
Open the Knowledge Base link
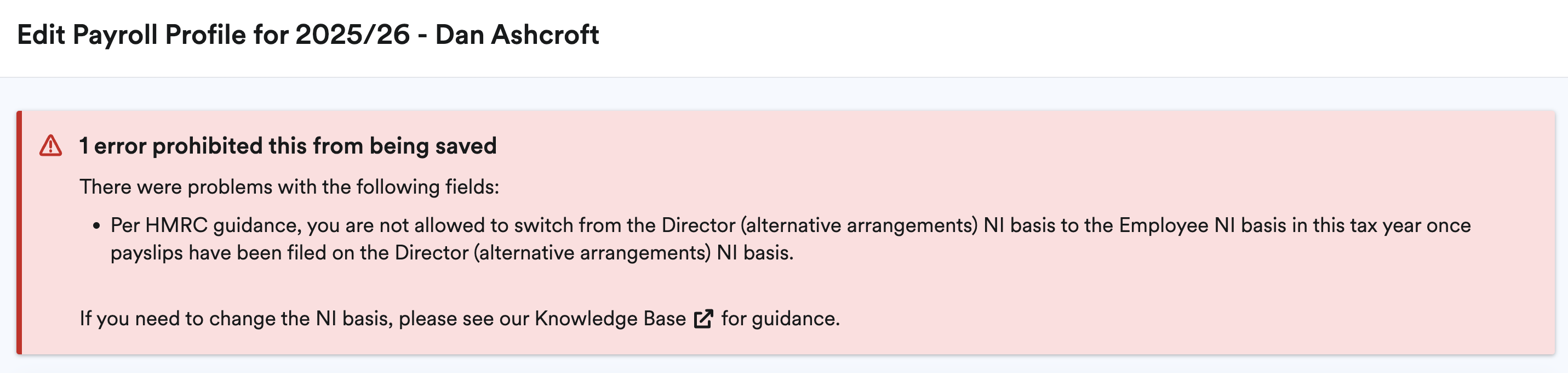coord(610,319)
